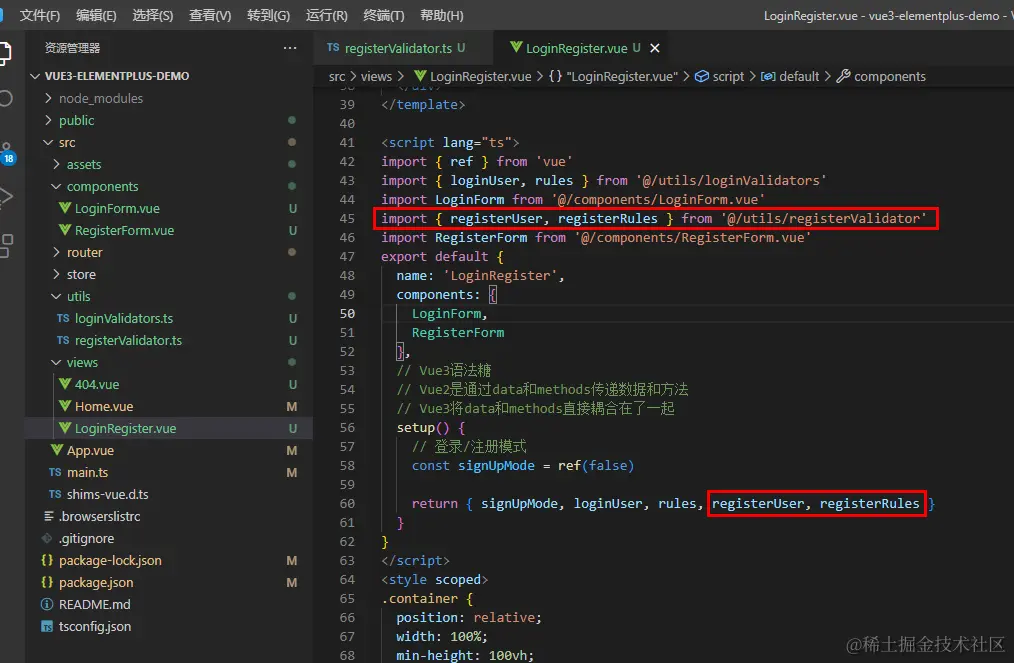Screen dimensions: 1014x663
Task: Click git icon beside .gitignore
Action: click(47, 538)
